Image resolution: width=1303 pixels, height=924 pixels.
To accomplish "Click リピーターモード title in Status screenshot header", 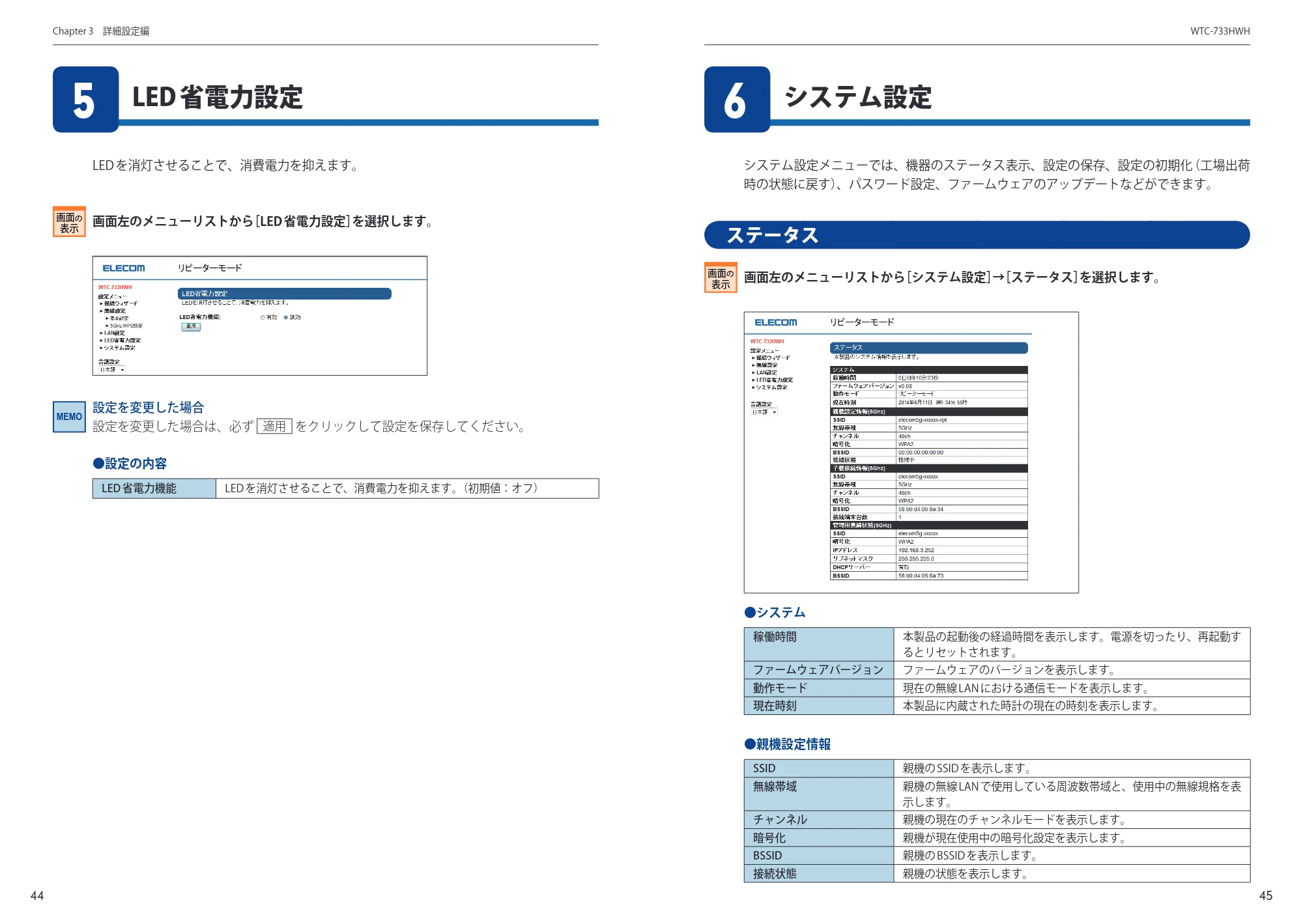I will coord(862,322).
